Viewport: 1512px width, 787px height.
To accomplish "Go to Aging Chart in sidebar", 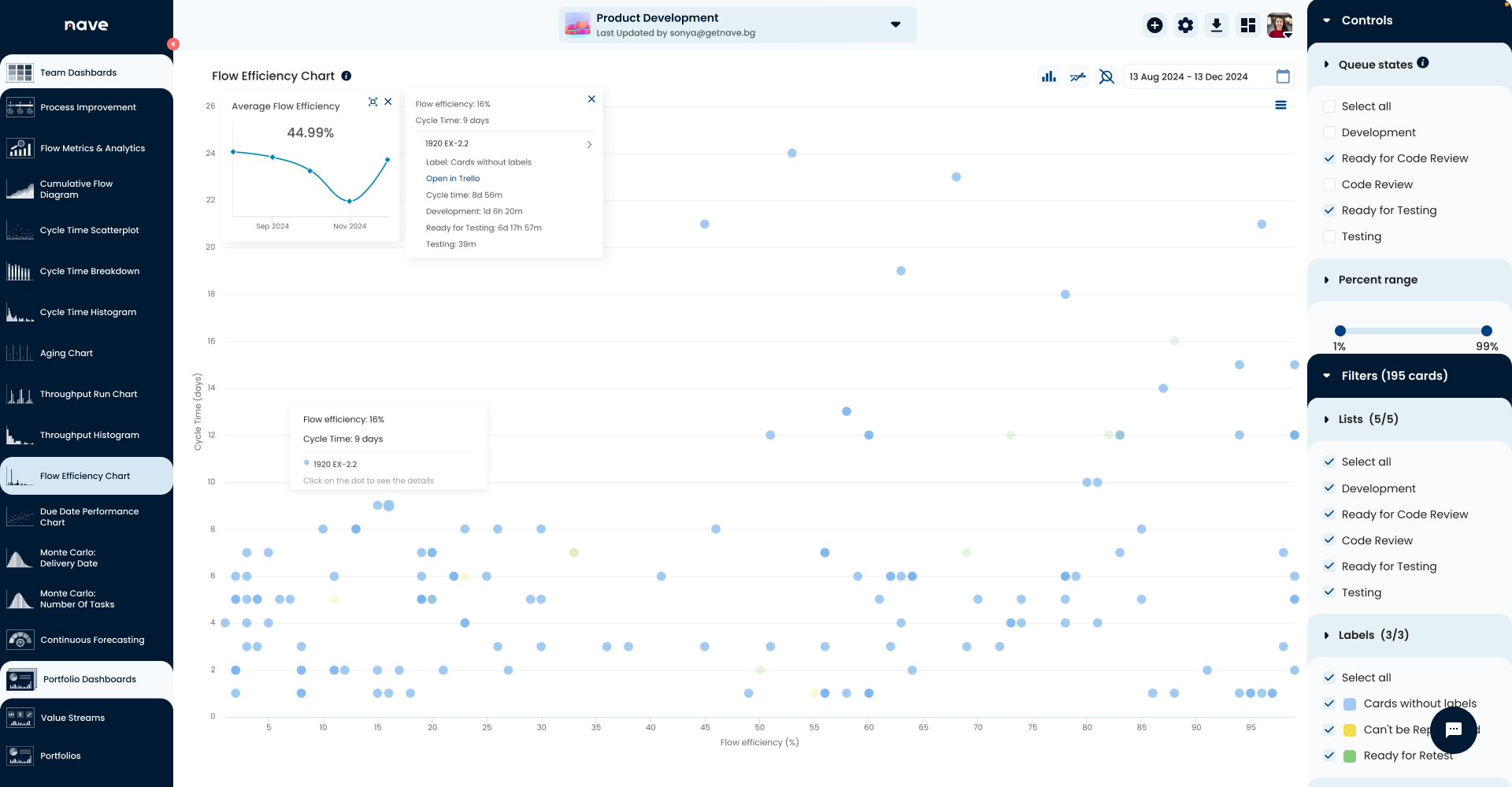I will (x=66, y=353).
